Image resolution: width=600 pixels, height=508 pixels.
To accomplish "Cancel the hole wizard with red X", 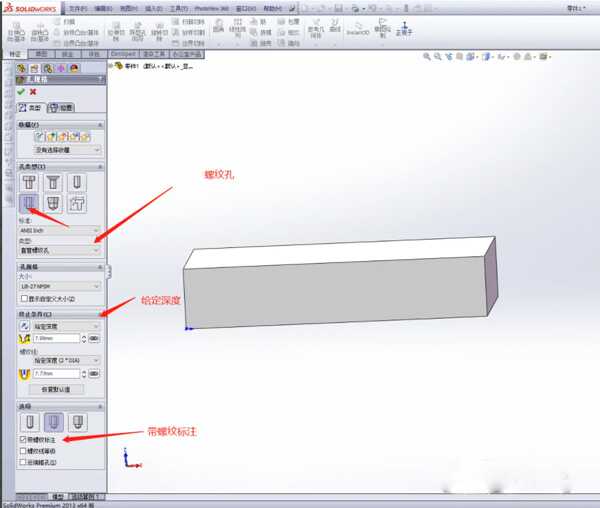I will pyautogui.click(x=33, y=92).
